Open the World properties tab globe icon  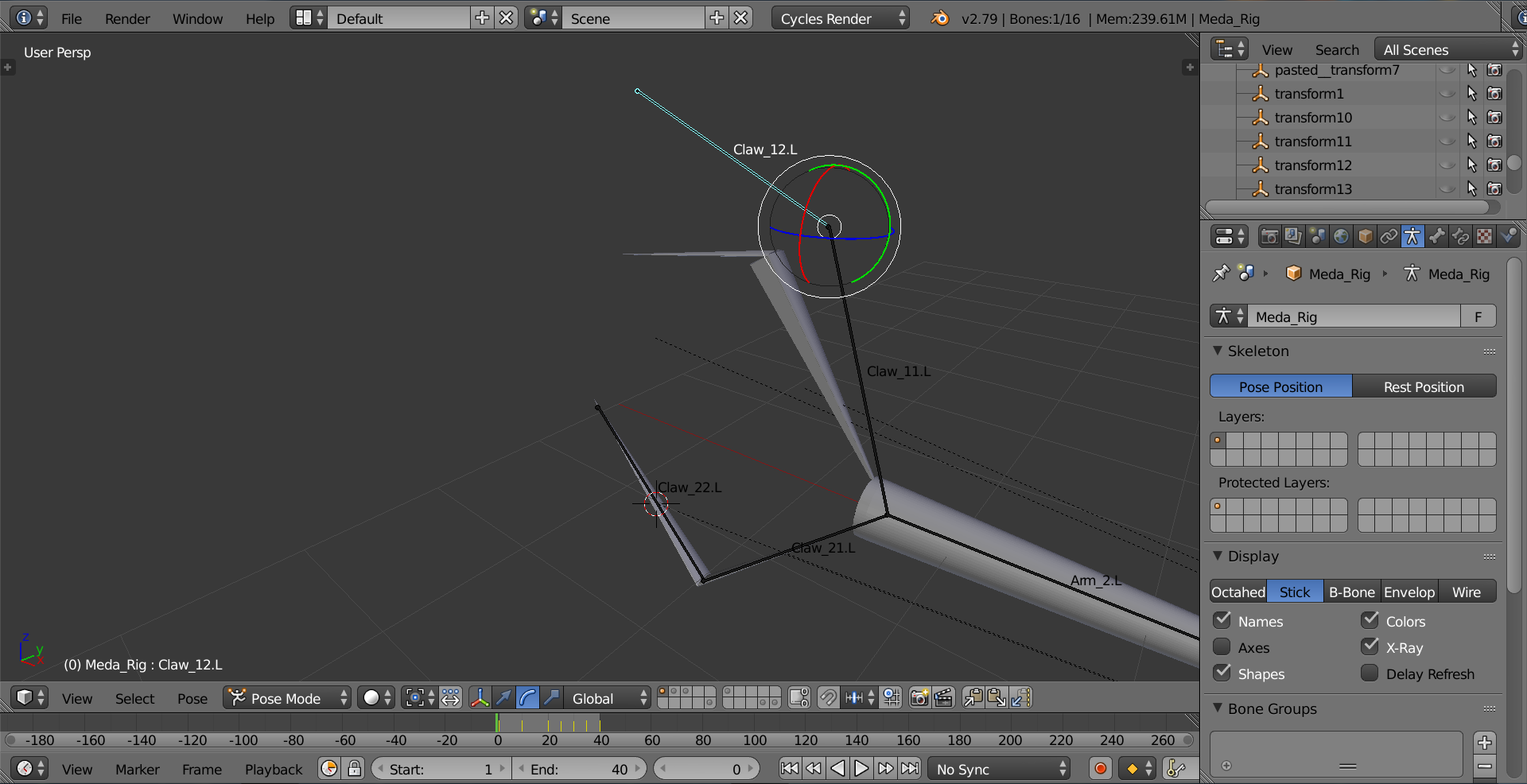1341,236
